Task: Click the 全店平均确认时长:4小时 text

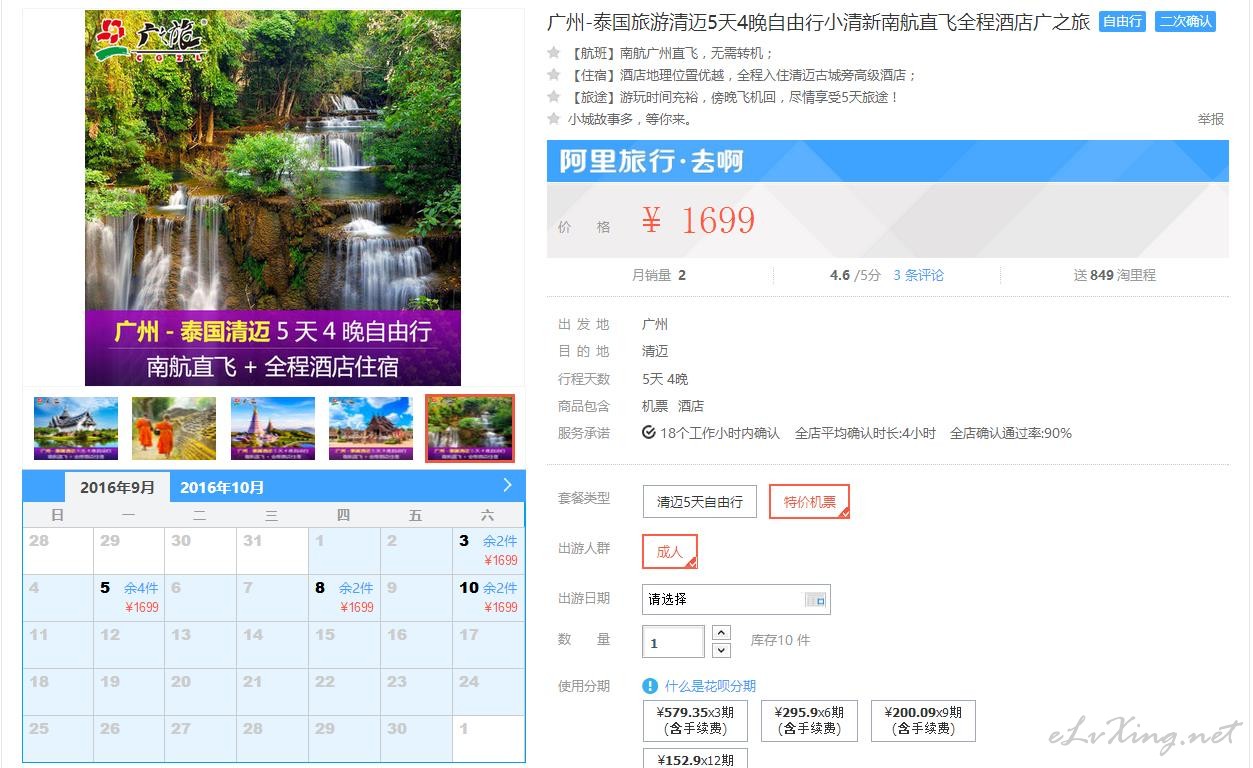Action: coord(865,433)
